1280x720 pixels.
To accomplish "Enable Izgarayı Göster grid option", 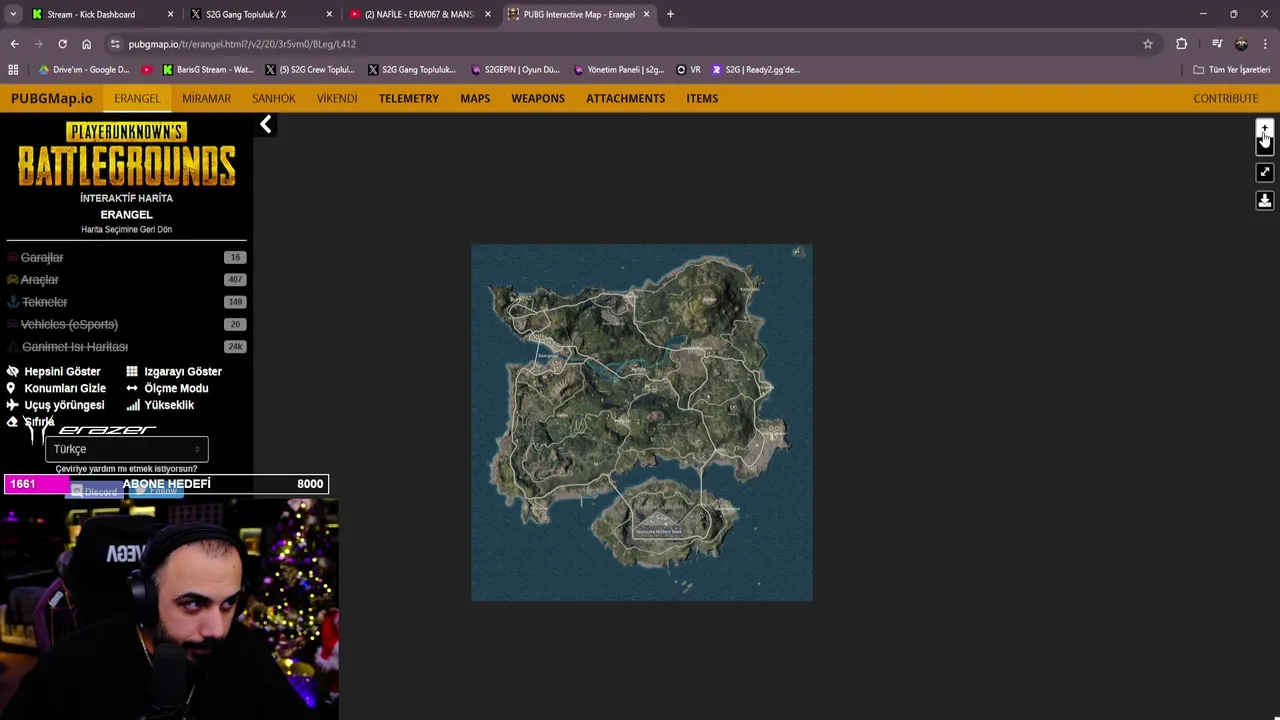I will 174,371.
